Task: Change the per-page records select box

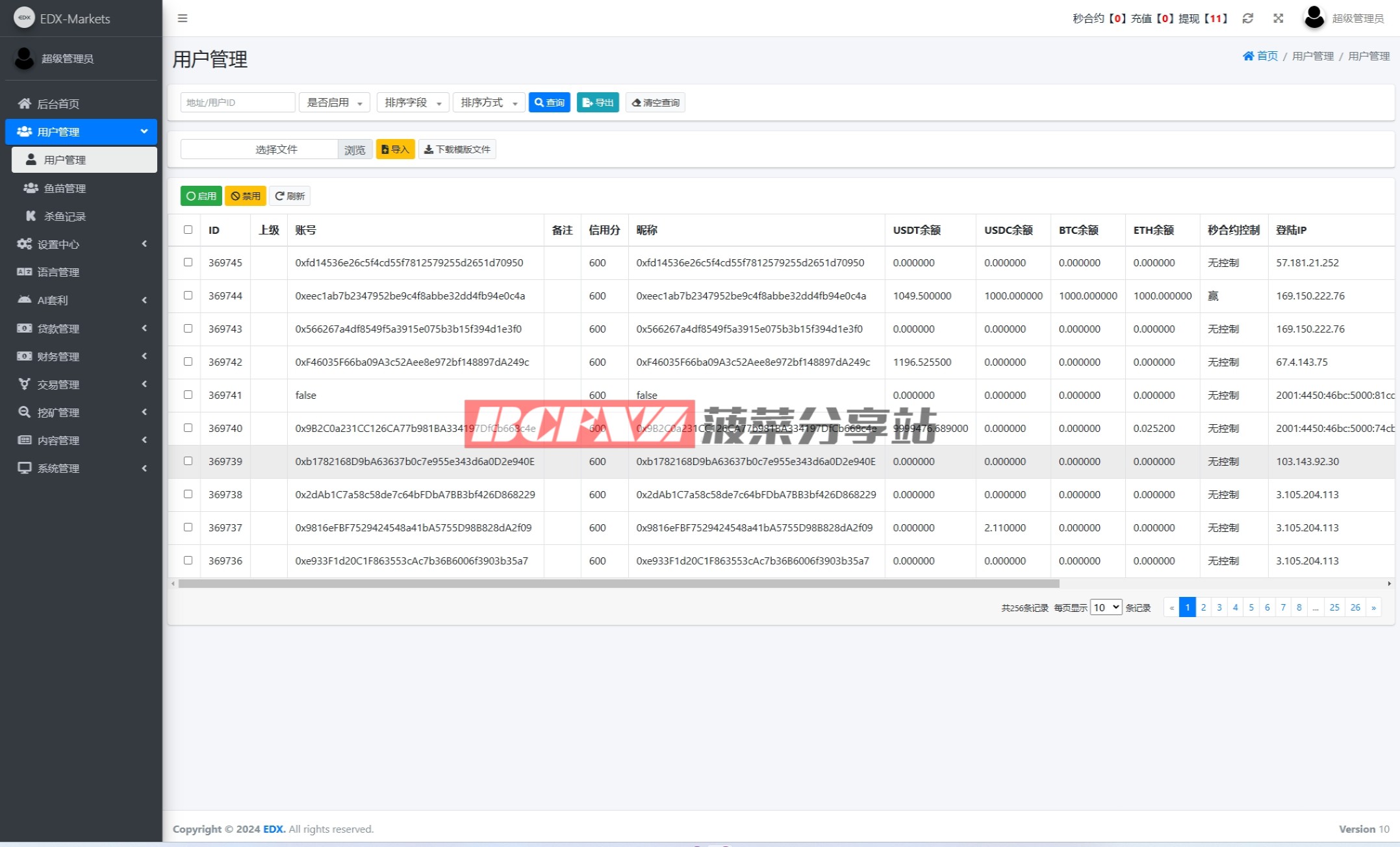Action: [1106, 607]
